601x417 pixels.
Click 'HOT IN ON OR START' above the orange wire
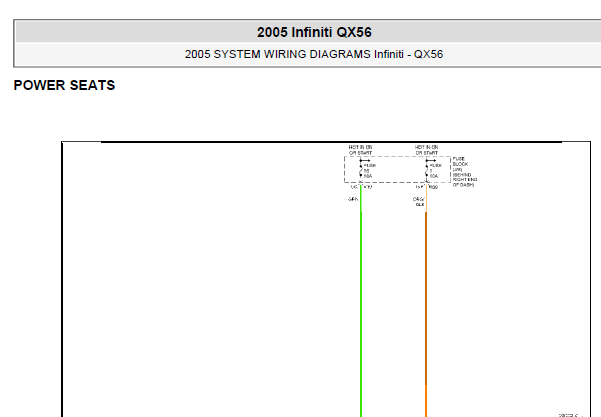[427, 150]
